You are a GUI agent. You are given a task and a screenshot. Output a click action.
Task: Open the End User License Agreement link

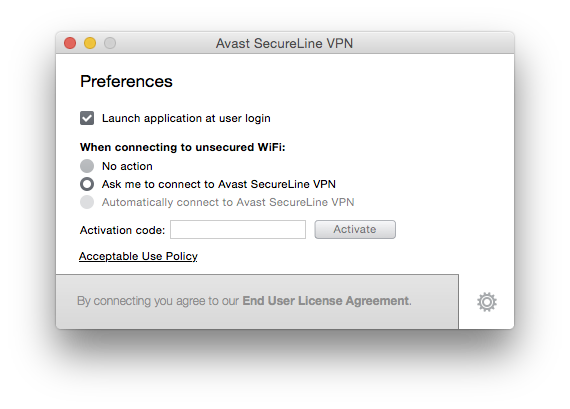pyautogui.click(x=326, y=301)
